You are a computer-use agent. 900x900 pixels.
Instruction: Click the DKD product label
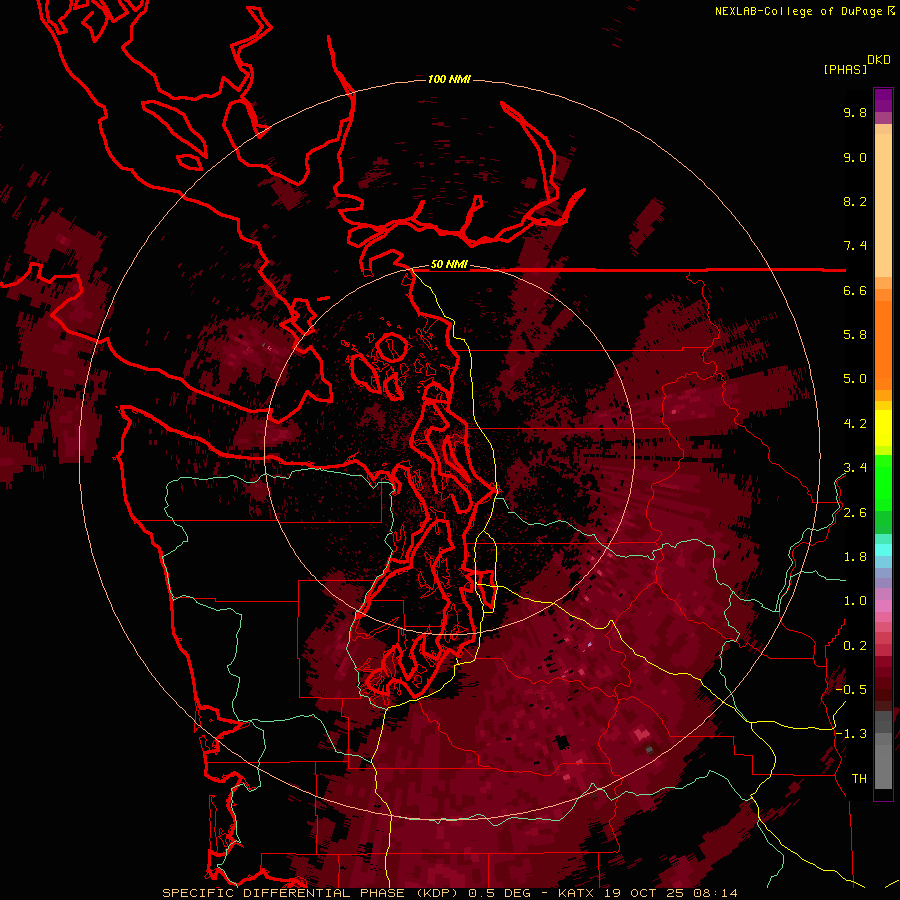click(x=879, y=60)
